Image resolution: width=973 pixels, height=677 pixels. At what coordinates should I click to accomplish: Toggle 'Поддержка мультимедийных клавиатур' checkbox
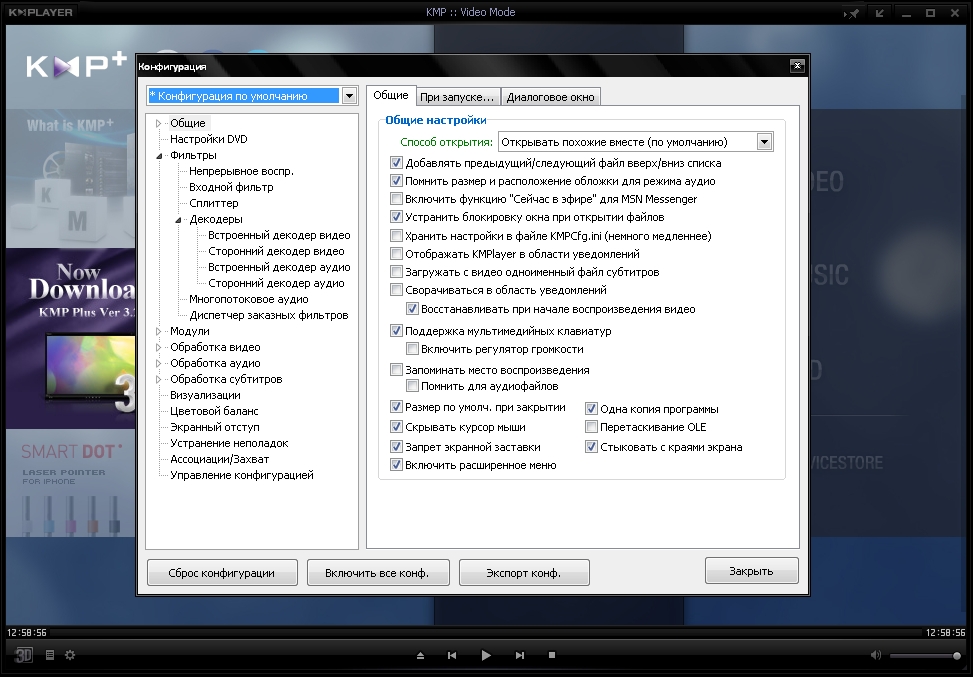396,331
